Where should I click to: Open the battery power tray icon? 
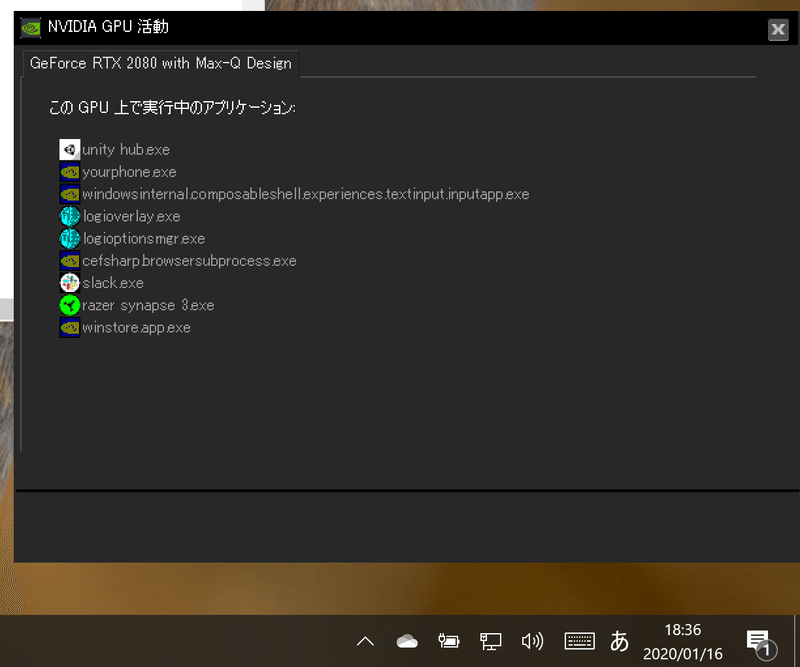tap(449, 641)
